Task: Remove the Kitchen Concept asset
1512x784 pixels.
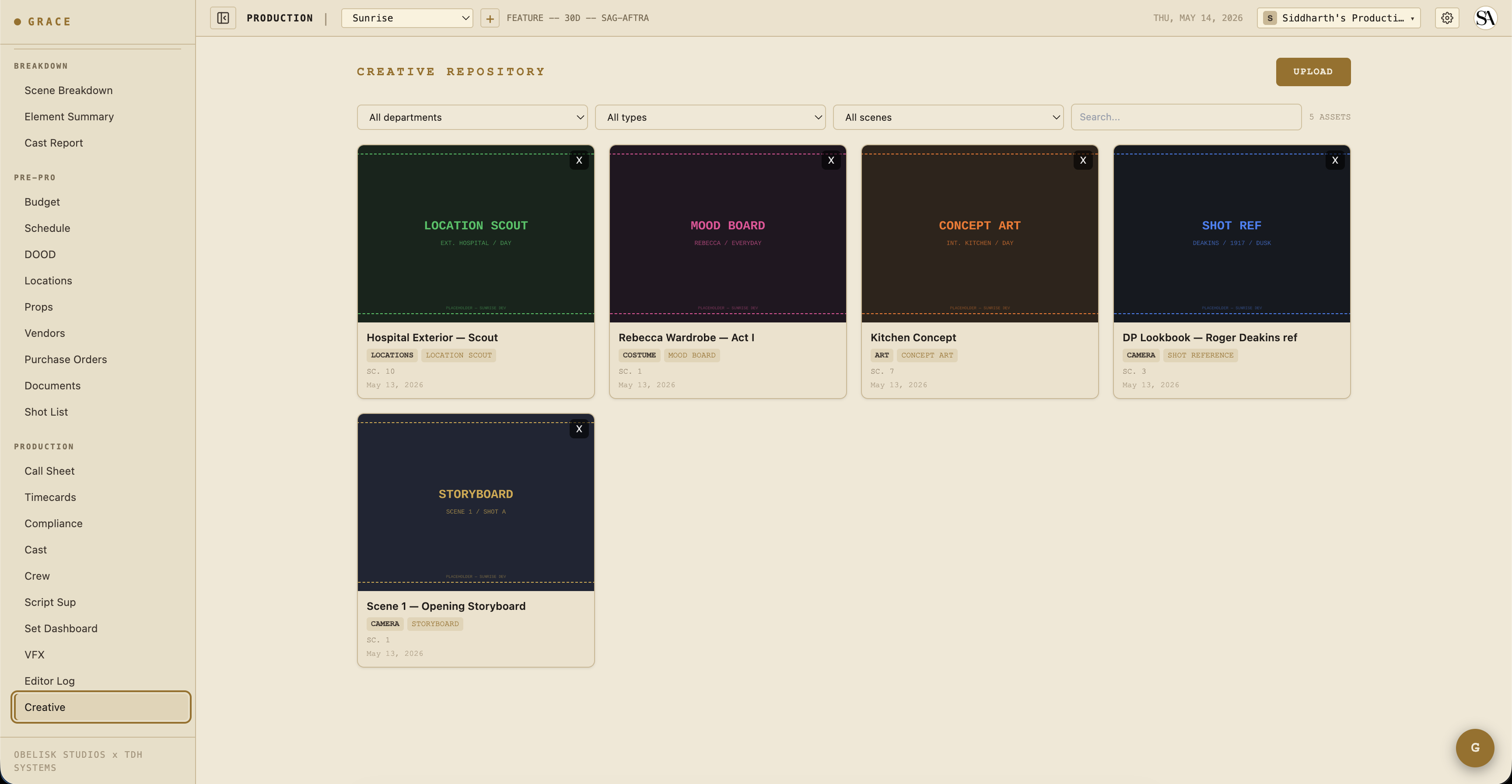Action: [x=1083, y=160]
